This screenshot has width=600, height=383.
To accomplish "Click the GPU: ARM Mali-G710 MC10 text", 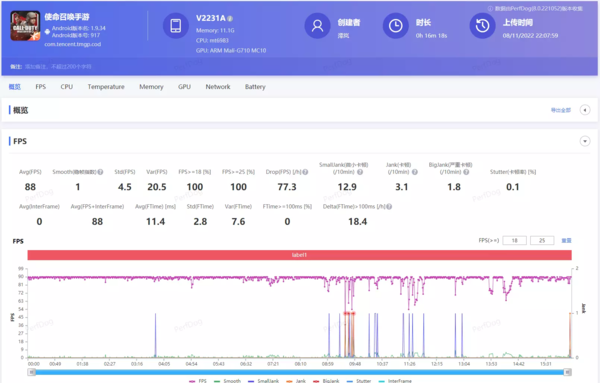I will (x=231, y=51).
